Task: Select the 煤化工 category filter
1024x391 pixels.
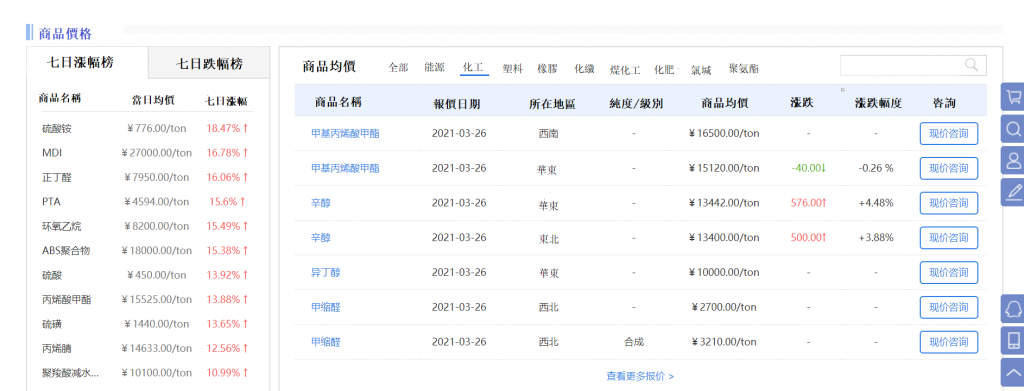Action: coord(625,69)
